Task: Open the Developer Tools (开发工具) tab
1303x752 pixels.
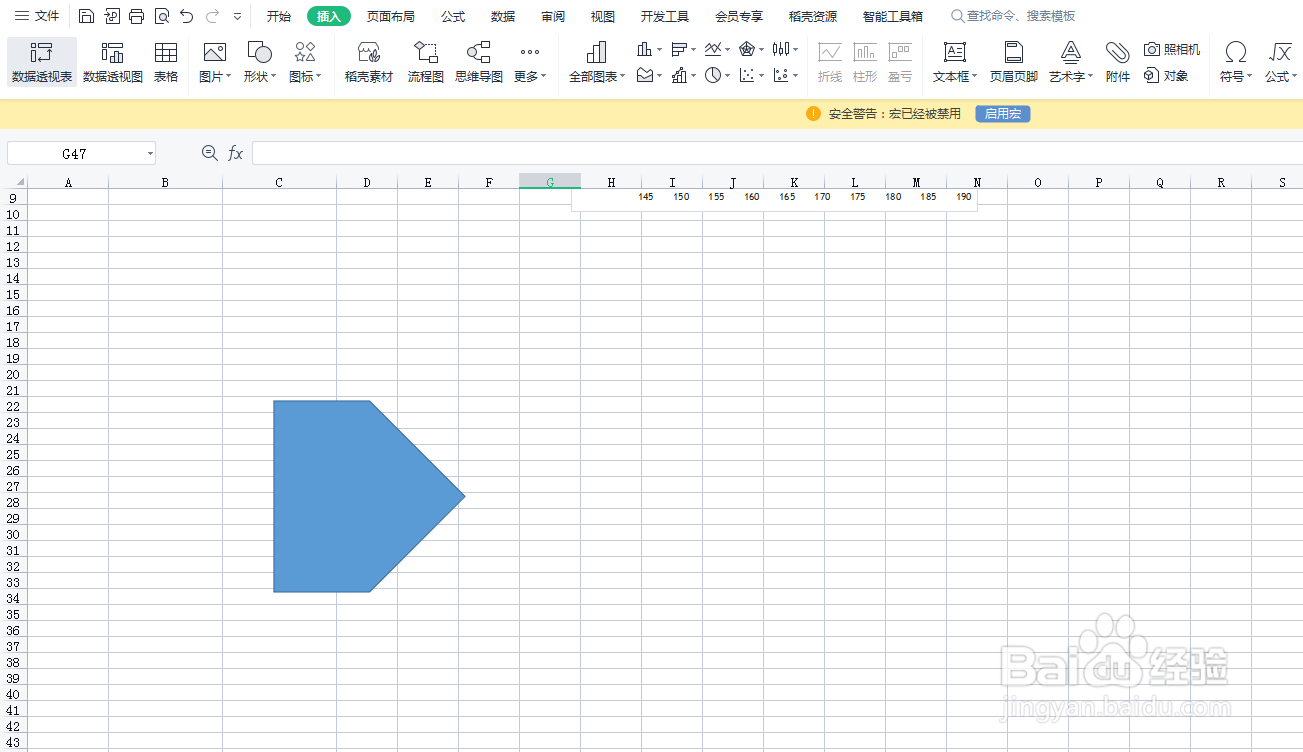Action: 665,17
